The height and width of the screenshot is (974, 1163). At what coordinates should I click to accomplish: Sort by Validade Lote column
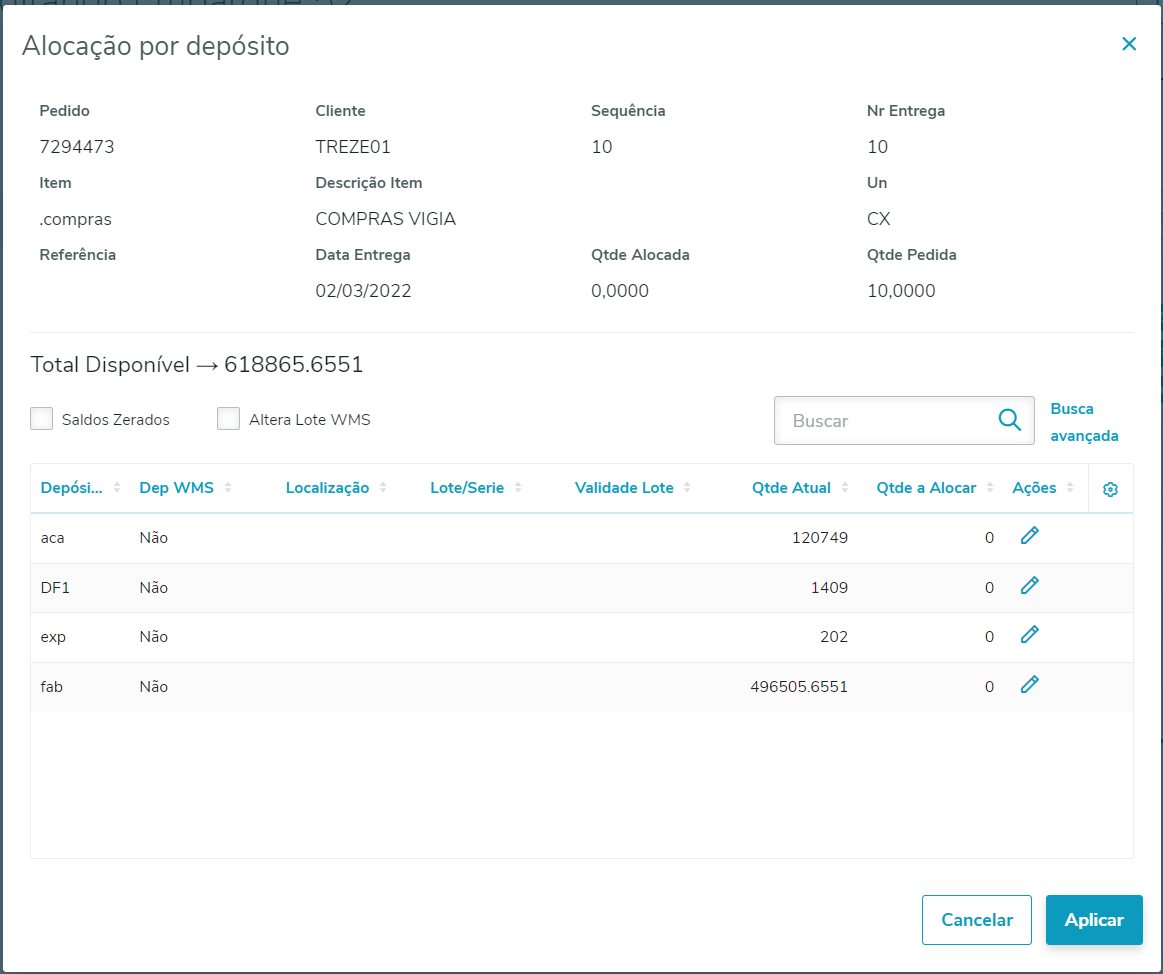tap(633, 488)
